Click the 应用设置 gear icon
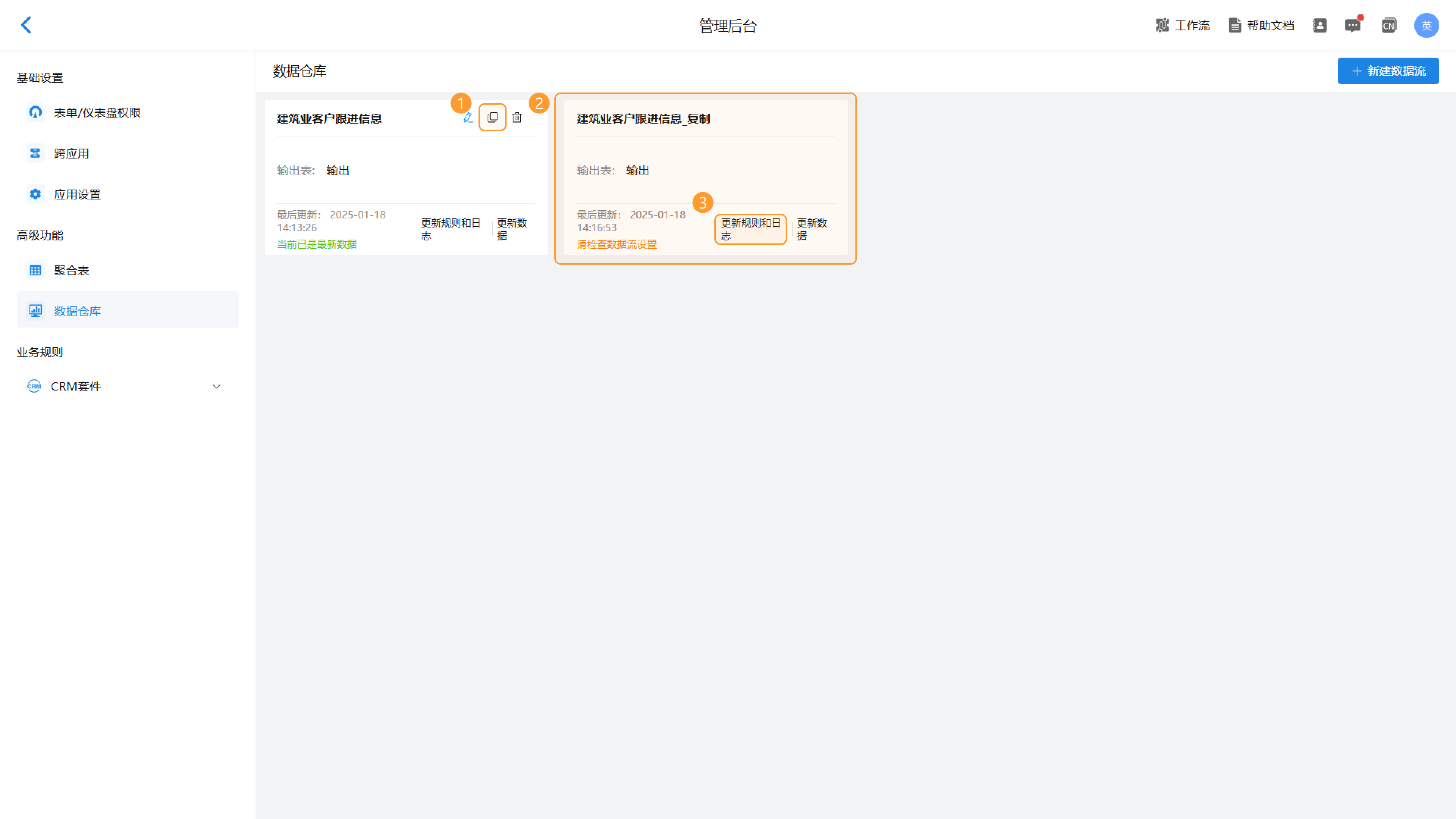The width and height of the screenshot is (1456, 819). point(35,195)
